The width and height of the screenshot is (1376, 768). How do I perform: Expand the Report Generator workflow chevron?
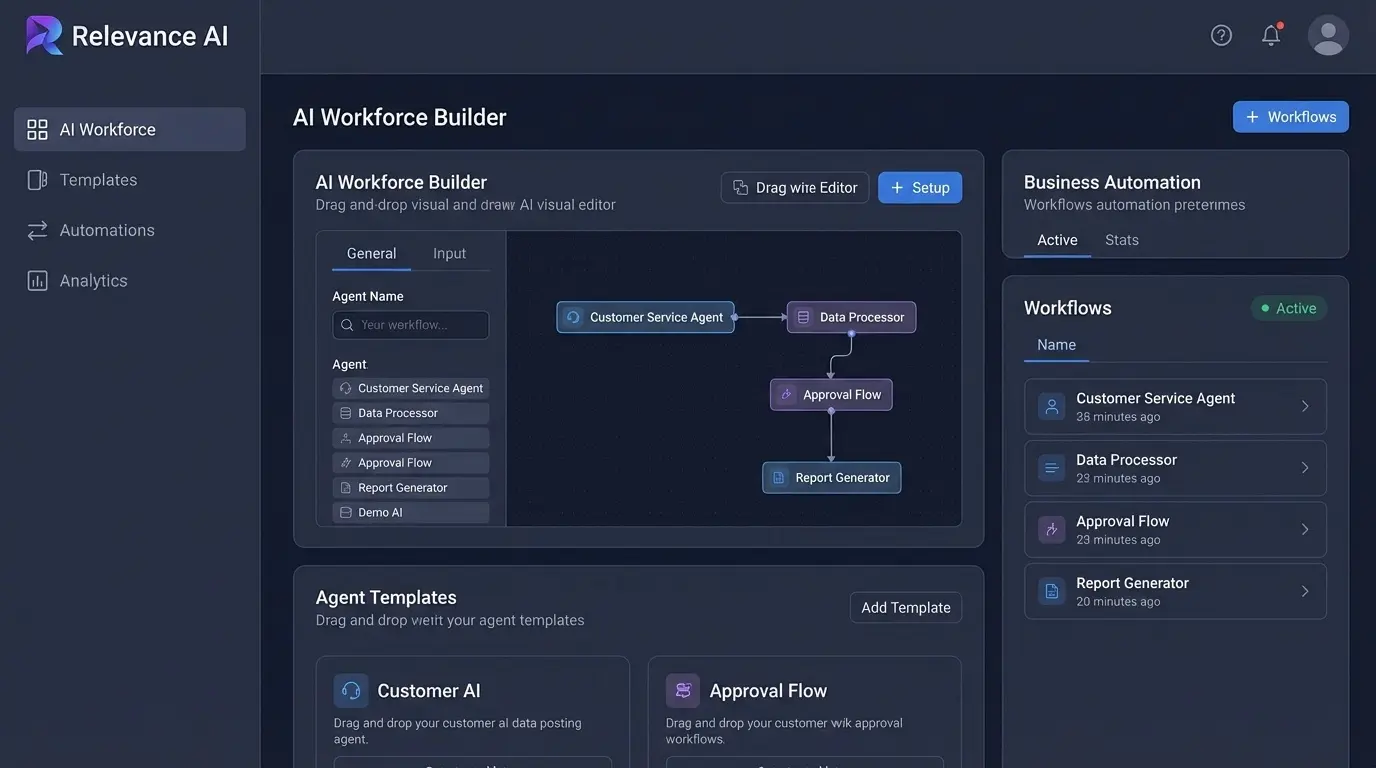click(x=1305, y=591)
